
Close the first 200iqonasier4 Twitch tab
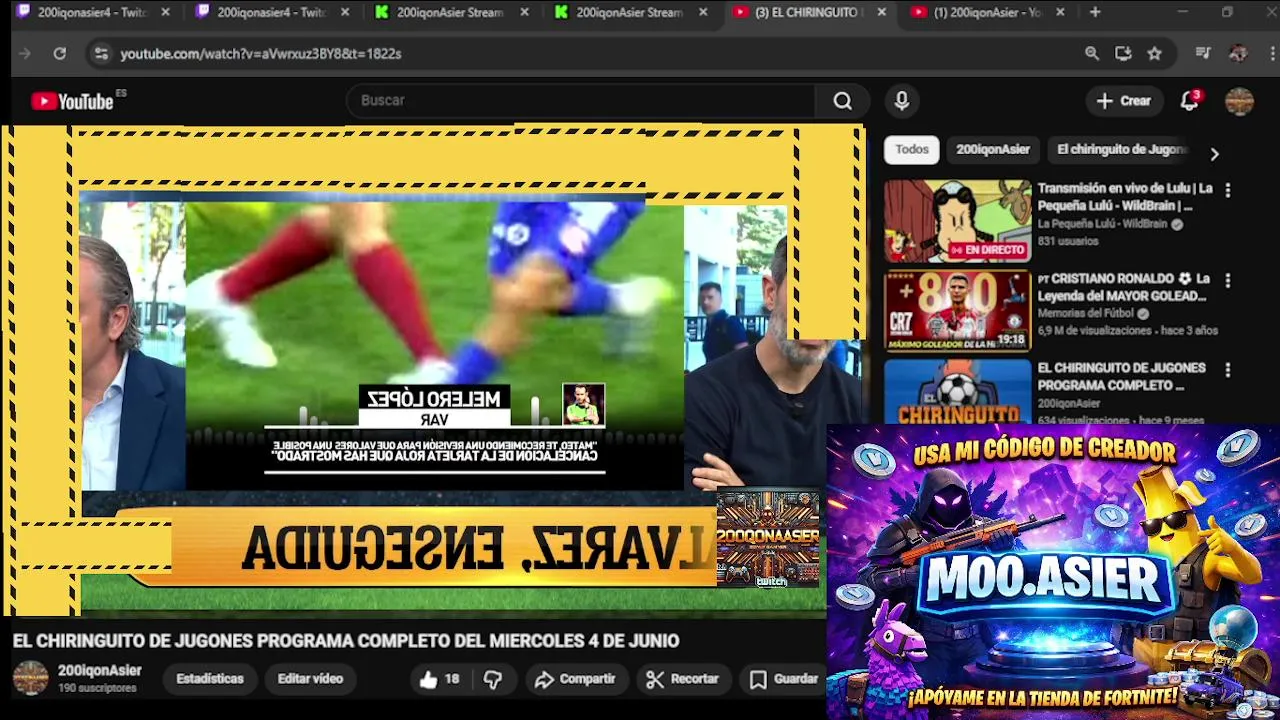(x=165, y=13)
